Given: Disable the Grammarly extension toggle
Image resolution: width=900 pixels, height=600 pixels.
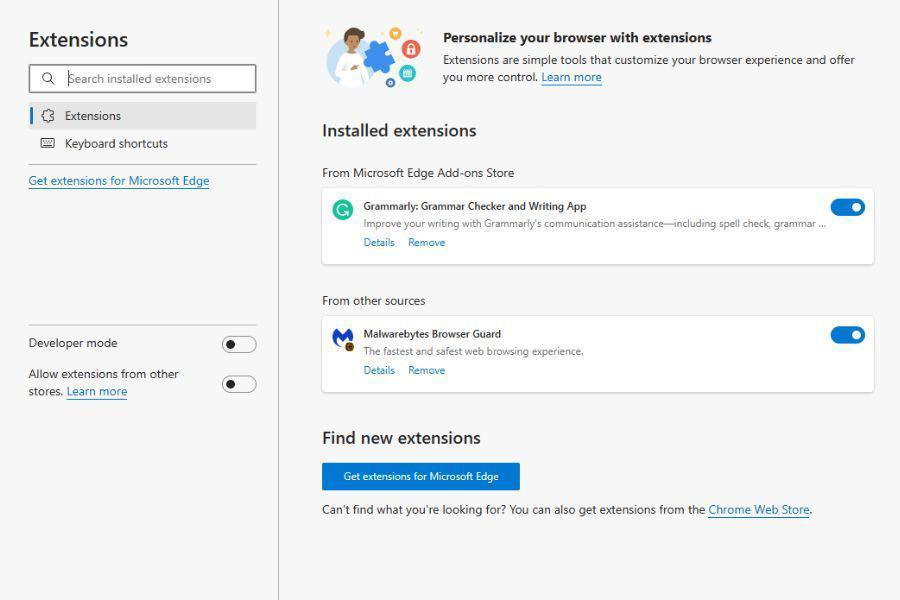Looking at the screenshot, I should [847, 207].
